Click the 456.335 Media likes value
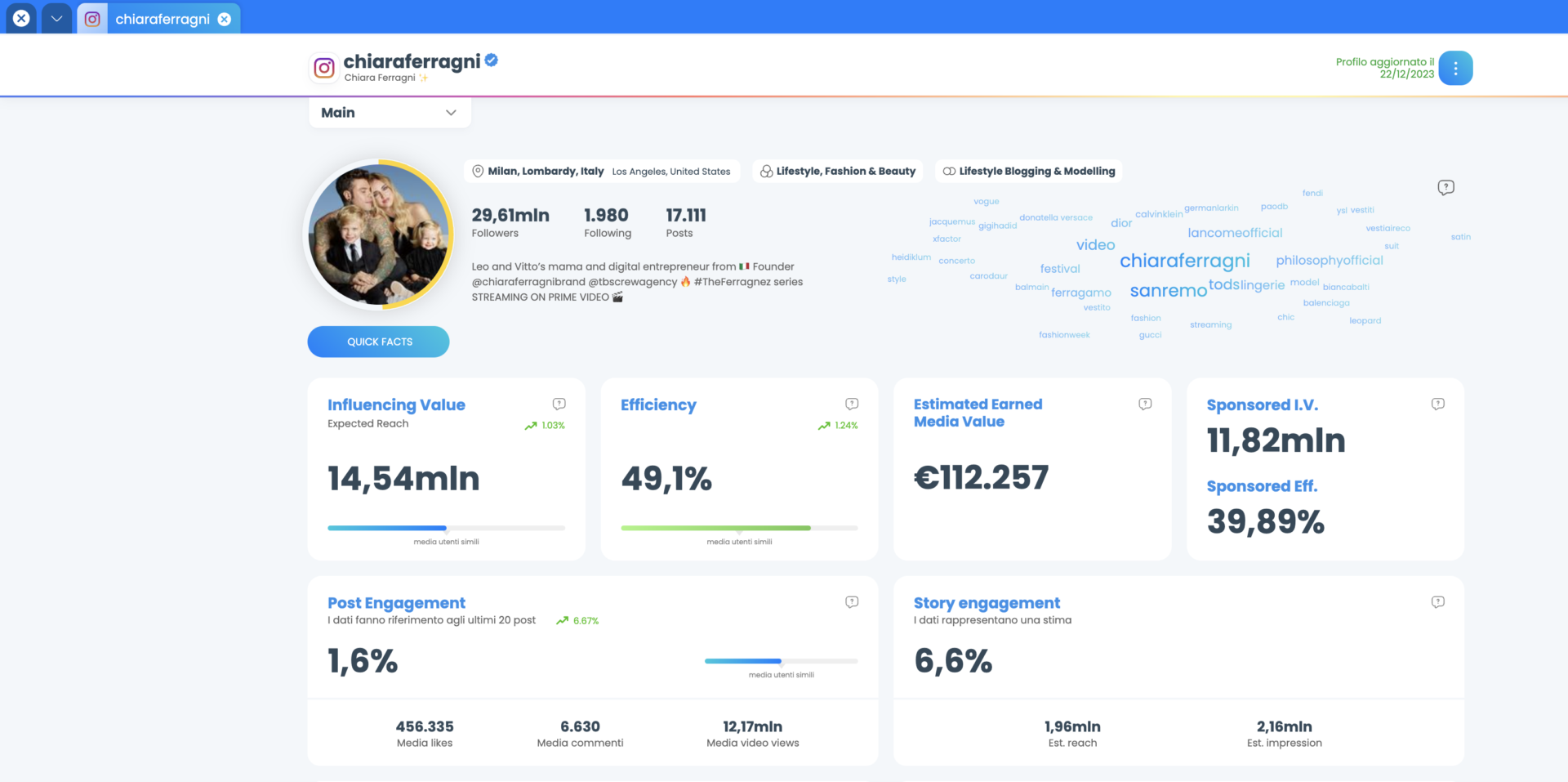 [x=425, y=726]
